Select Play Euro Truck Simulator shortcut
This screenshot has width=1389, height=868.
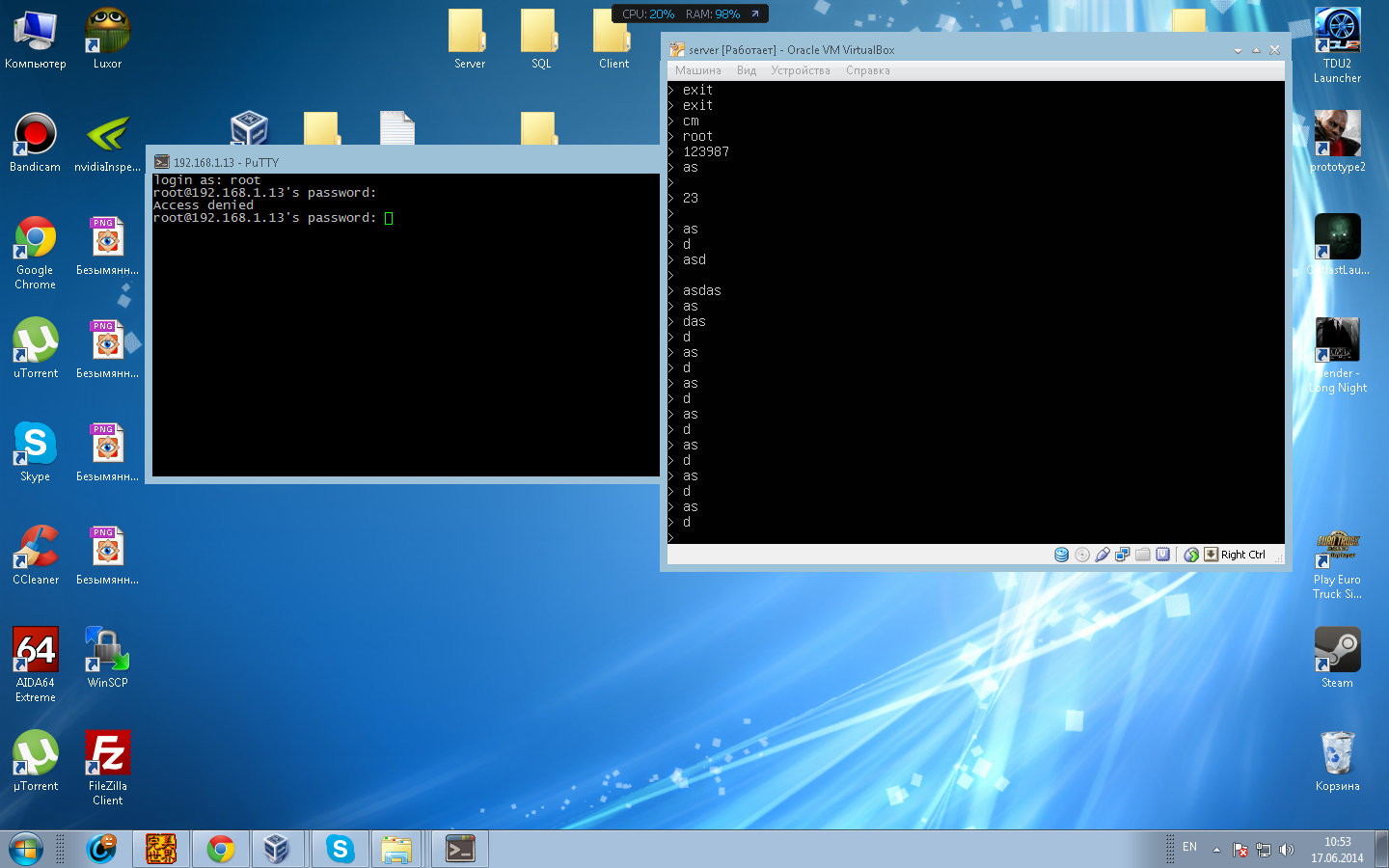click(x=1337, y=565)
